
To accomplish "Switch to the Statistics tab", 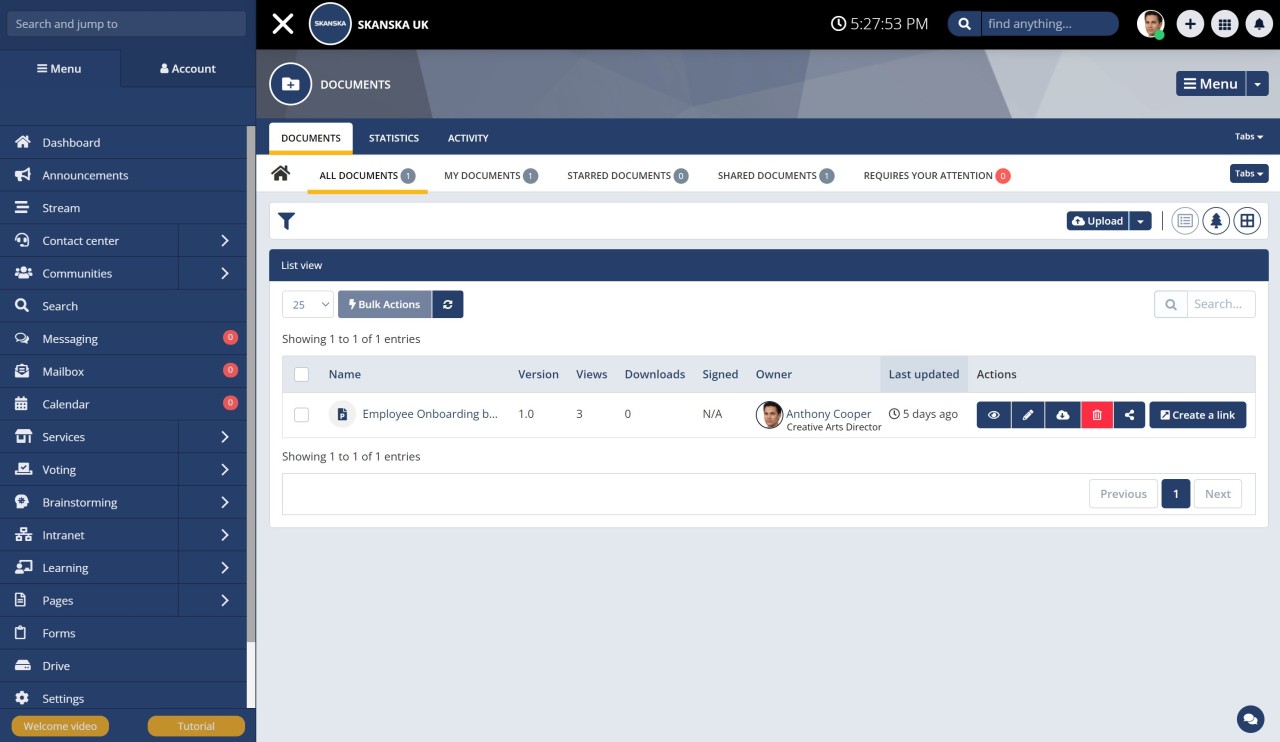I will [393, 138].
